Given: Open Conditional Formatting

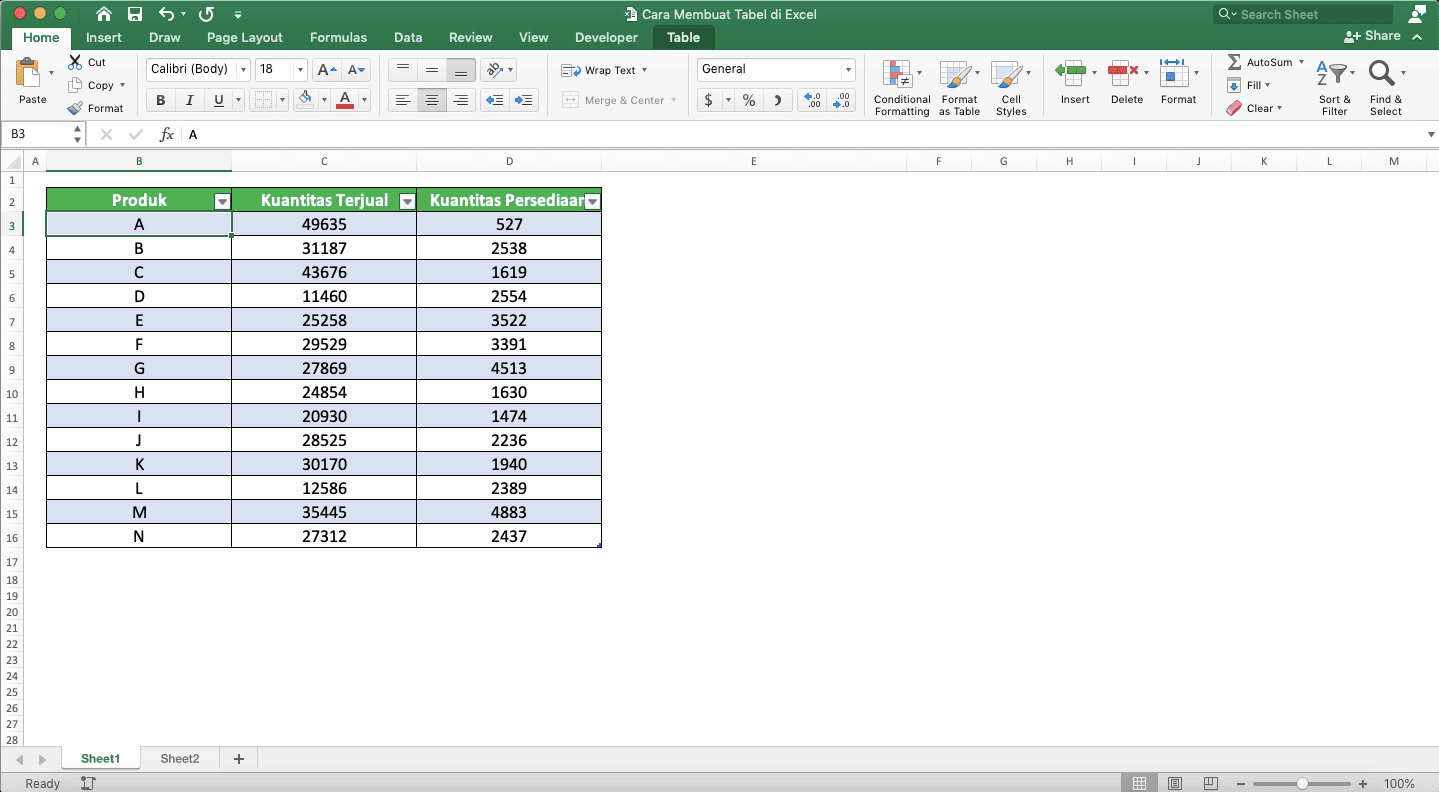Looking at the screenshot, I should tap(902, 88).
